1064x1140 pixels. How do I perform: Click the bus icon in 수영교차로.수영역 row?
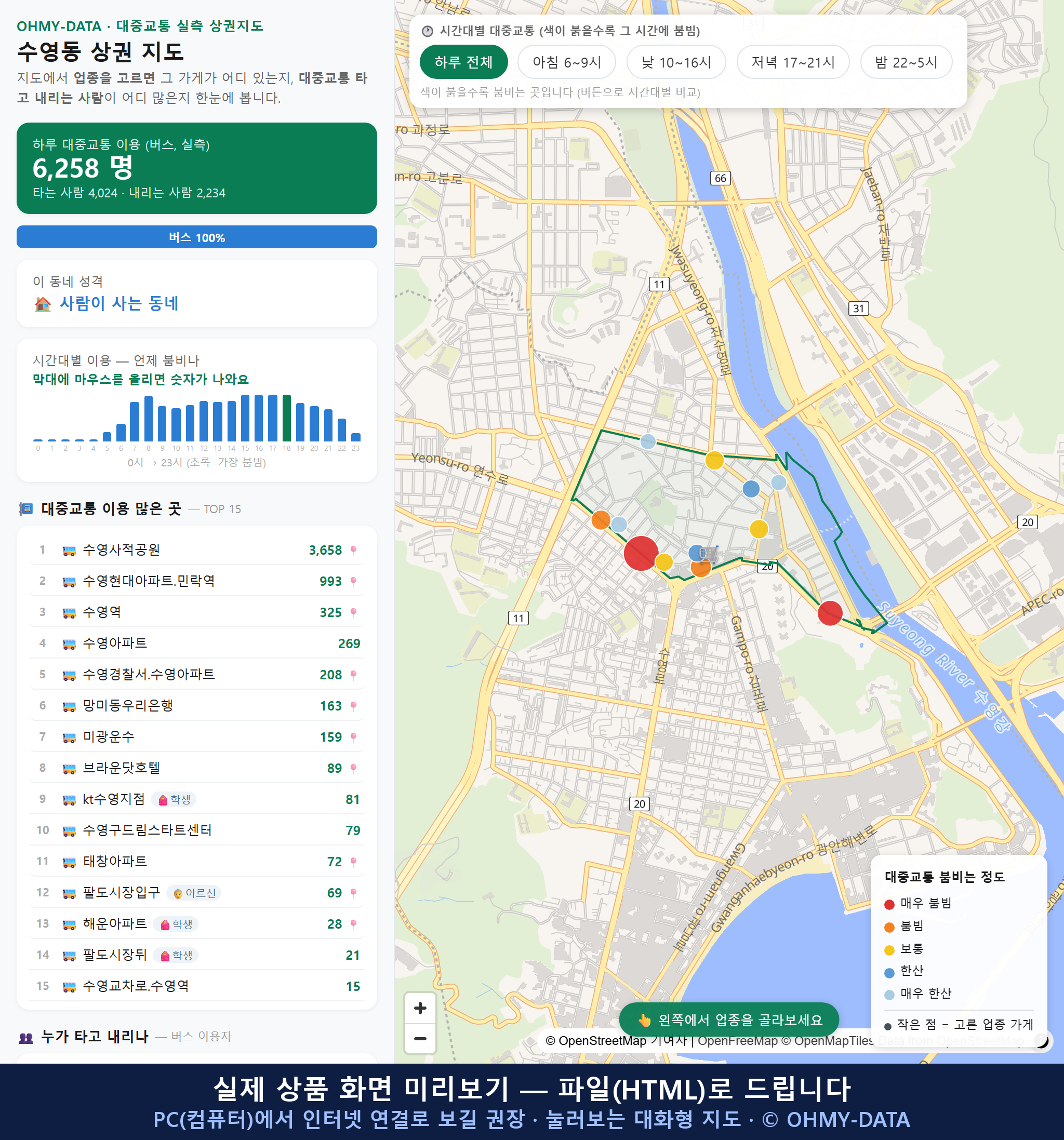tap(69, 987)
